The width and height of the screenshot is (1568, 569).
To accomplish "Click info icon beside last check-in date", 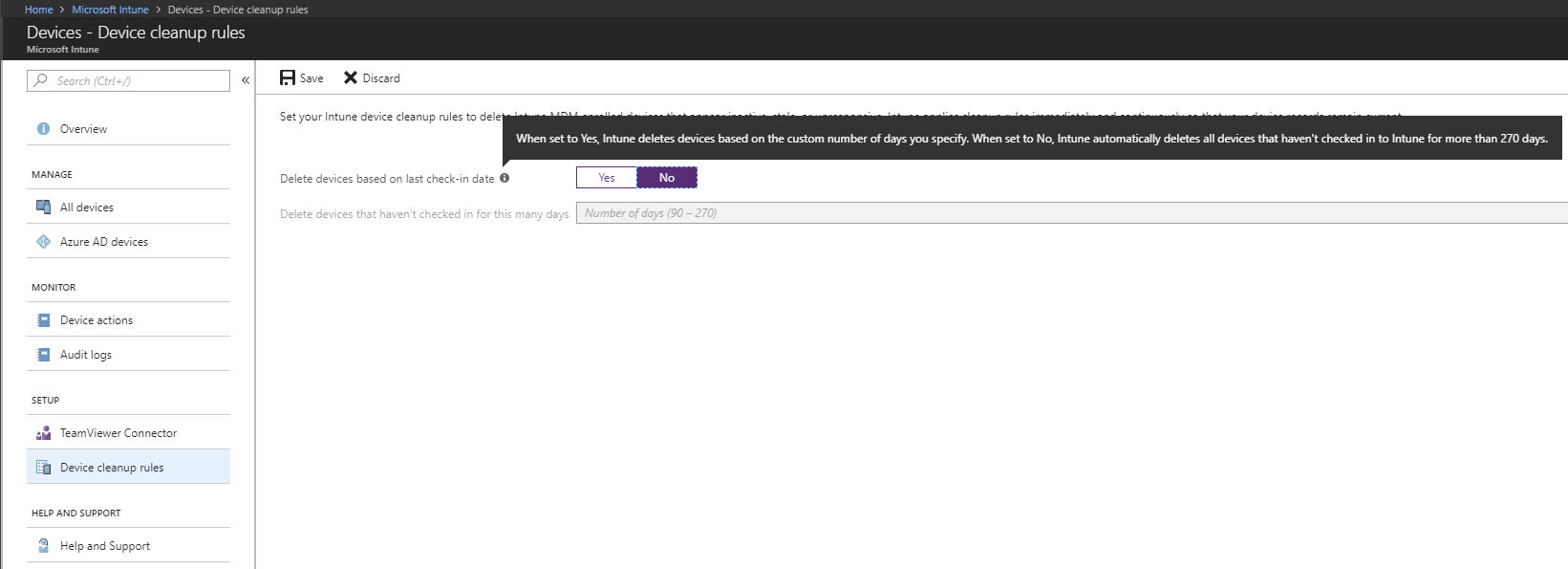I will 505,178.
